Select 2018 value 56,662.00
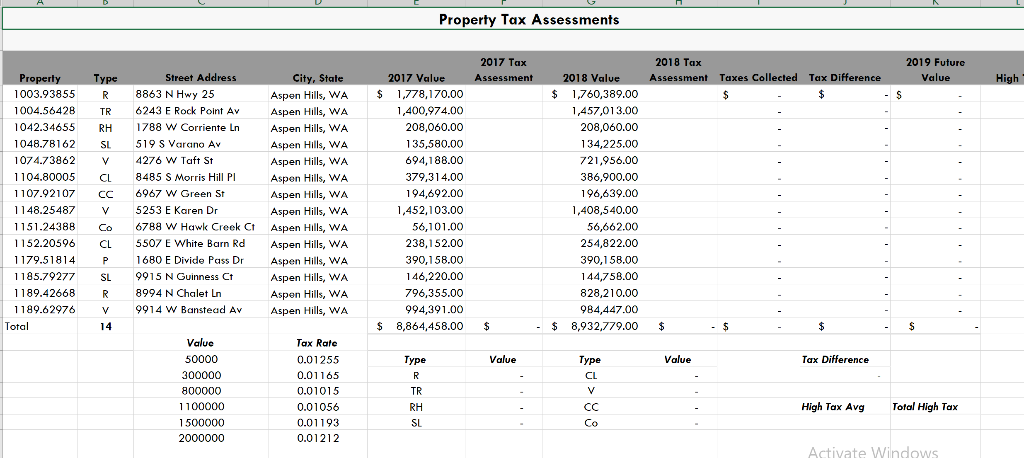Viewport: 1024px width, 458px height. pyautogui.click(x=613, y=227)
